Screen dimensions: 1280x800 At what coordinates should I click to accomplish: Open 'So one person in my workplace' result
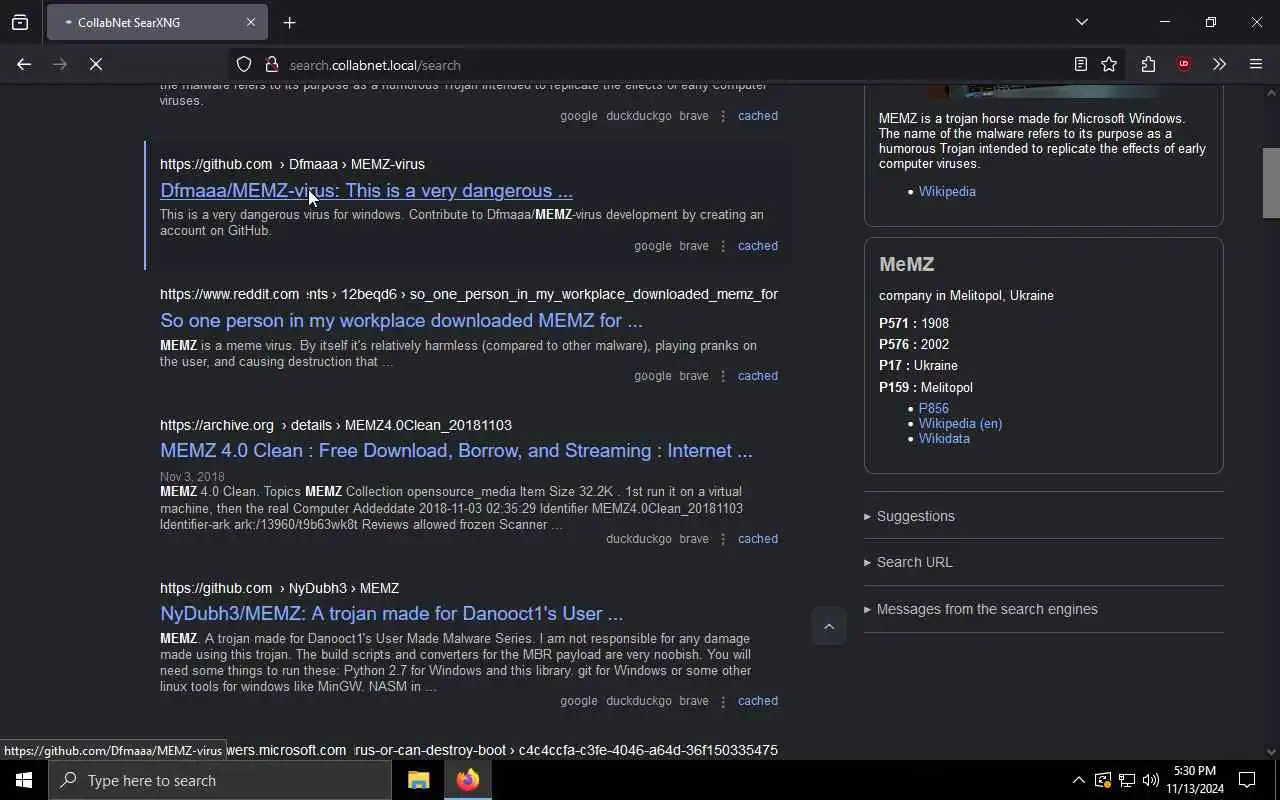[x=401, y=321]
